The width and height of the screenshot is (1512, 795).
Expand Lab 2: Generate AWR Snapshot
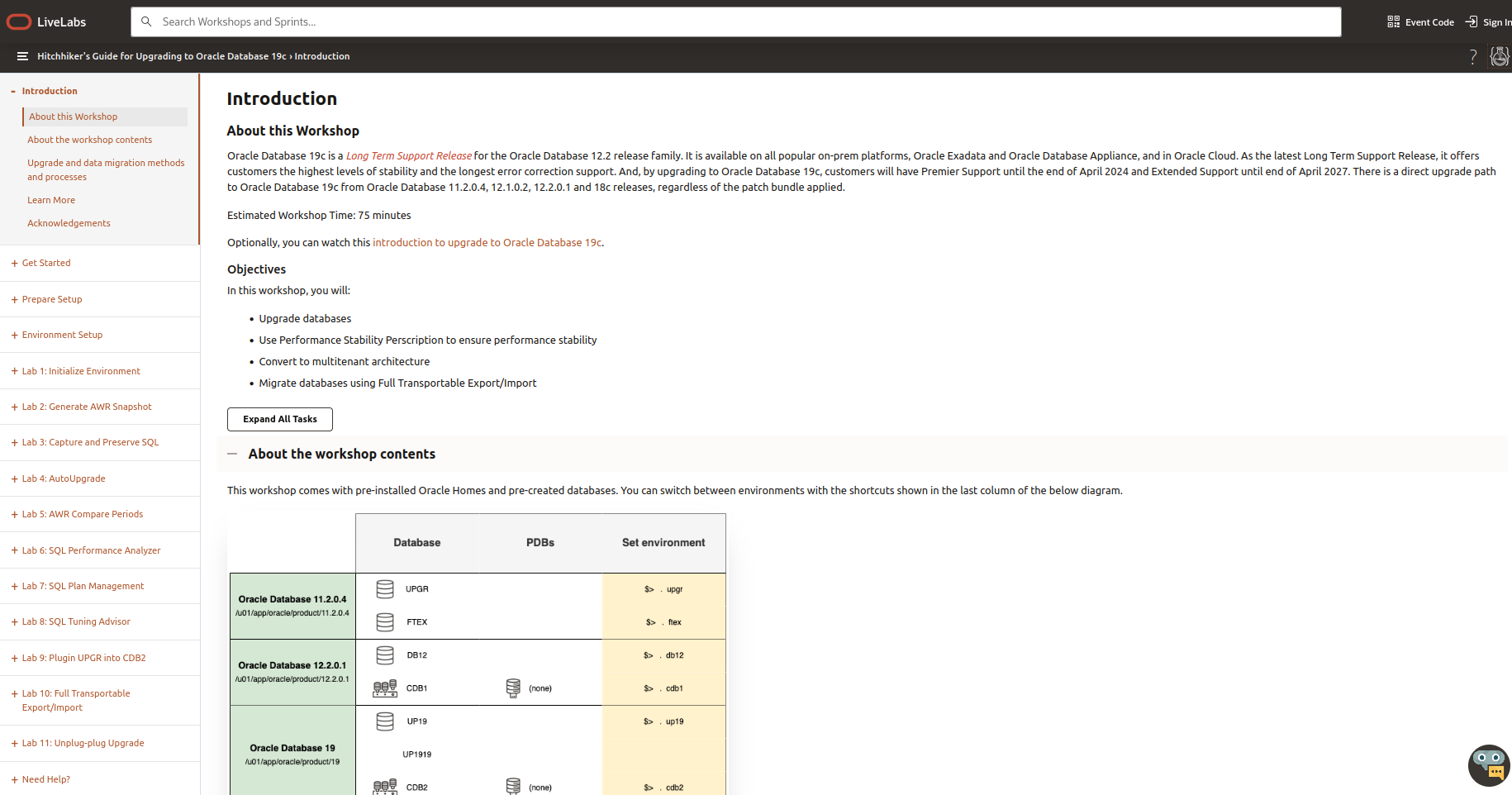[x=15, y=407]
